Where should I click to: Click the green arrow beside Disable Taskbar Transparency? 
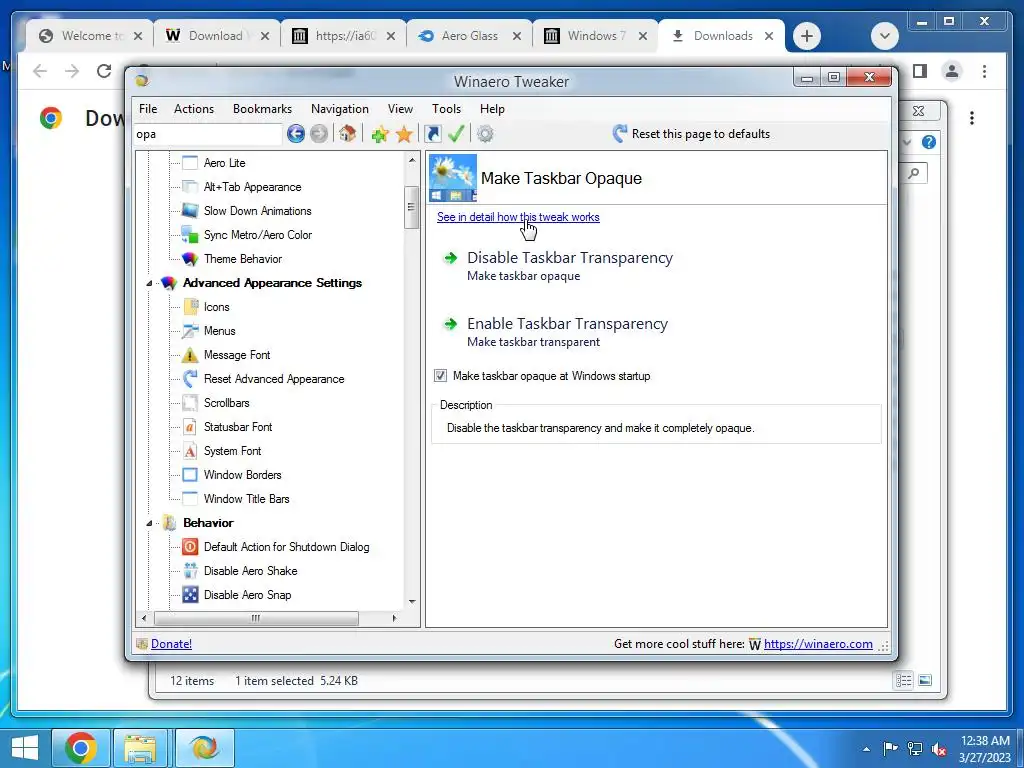pyautogui.click(x=451, y=258)
